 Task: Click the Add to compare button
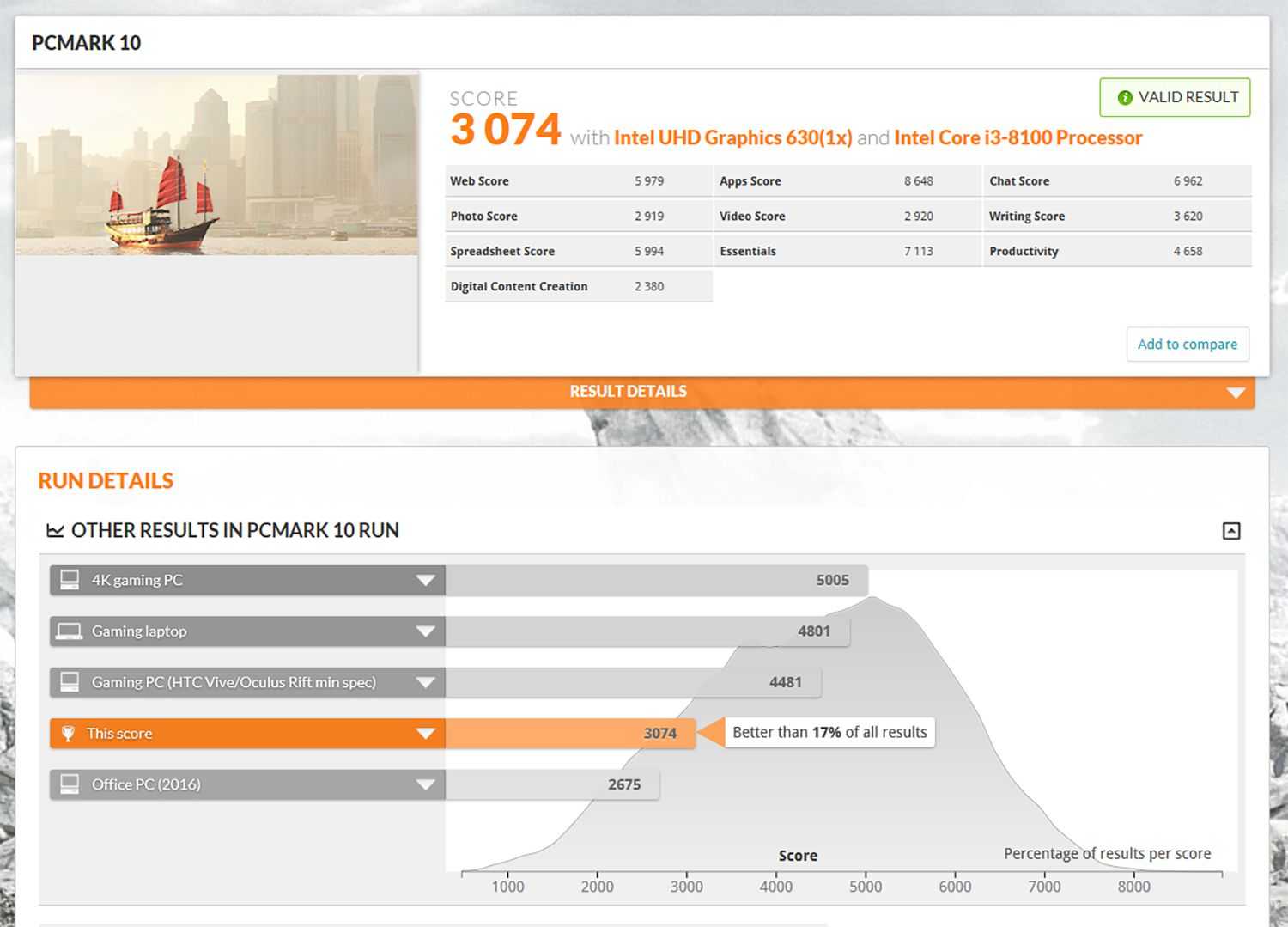[x=1187, y=345]
